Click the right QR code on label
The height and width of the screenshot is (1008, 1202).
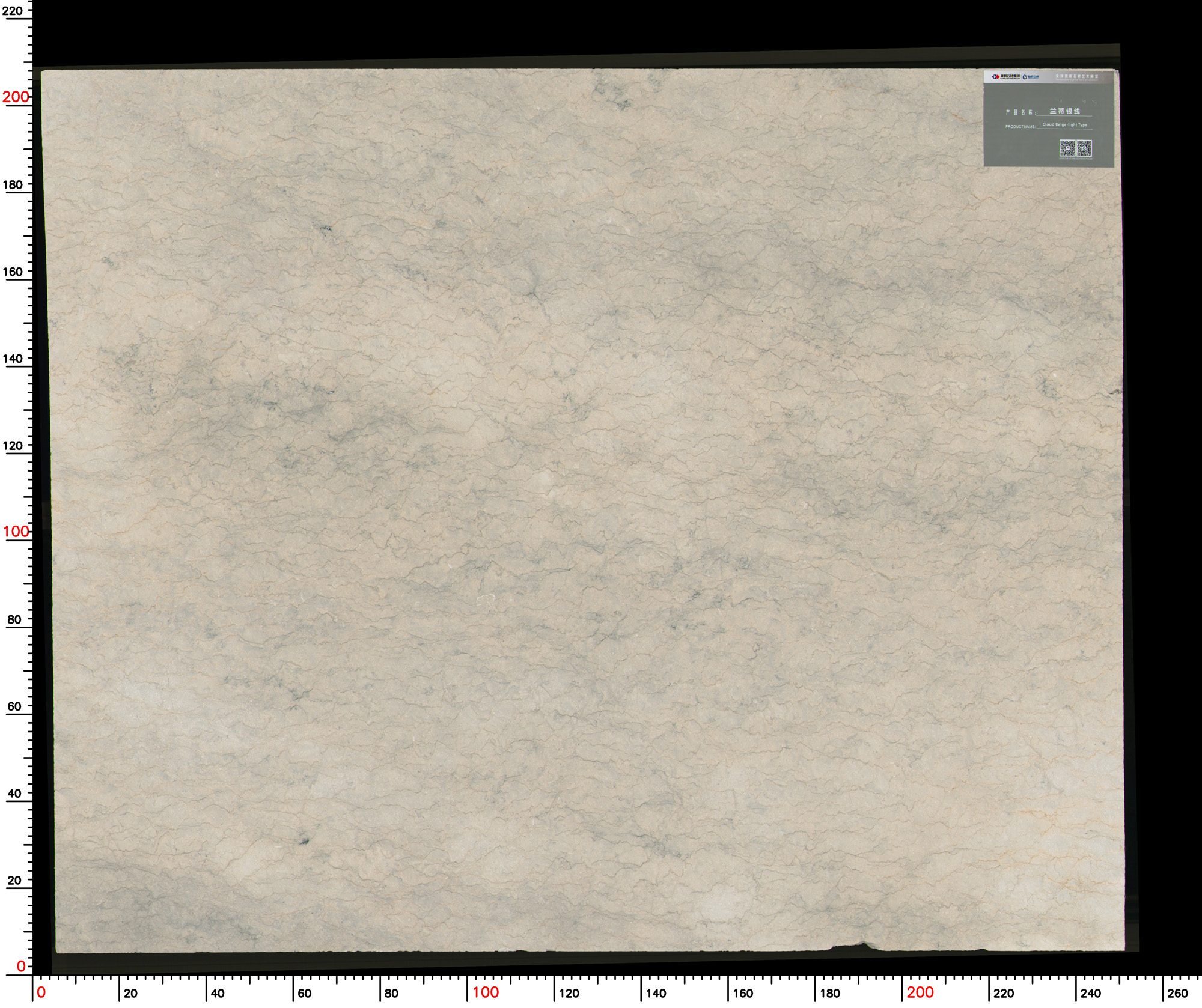[1084, 147]
